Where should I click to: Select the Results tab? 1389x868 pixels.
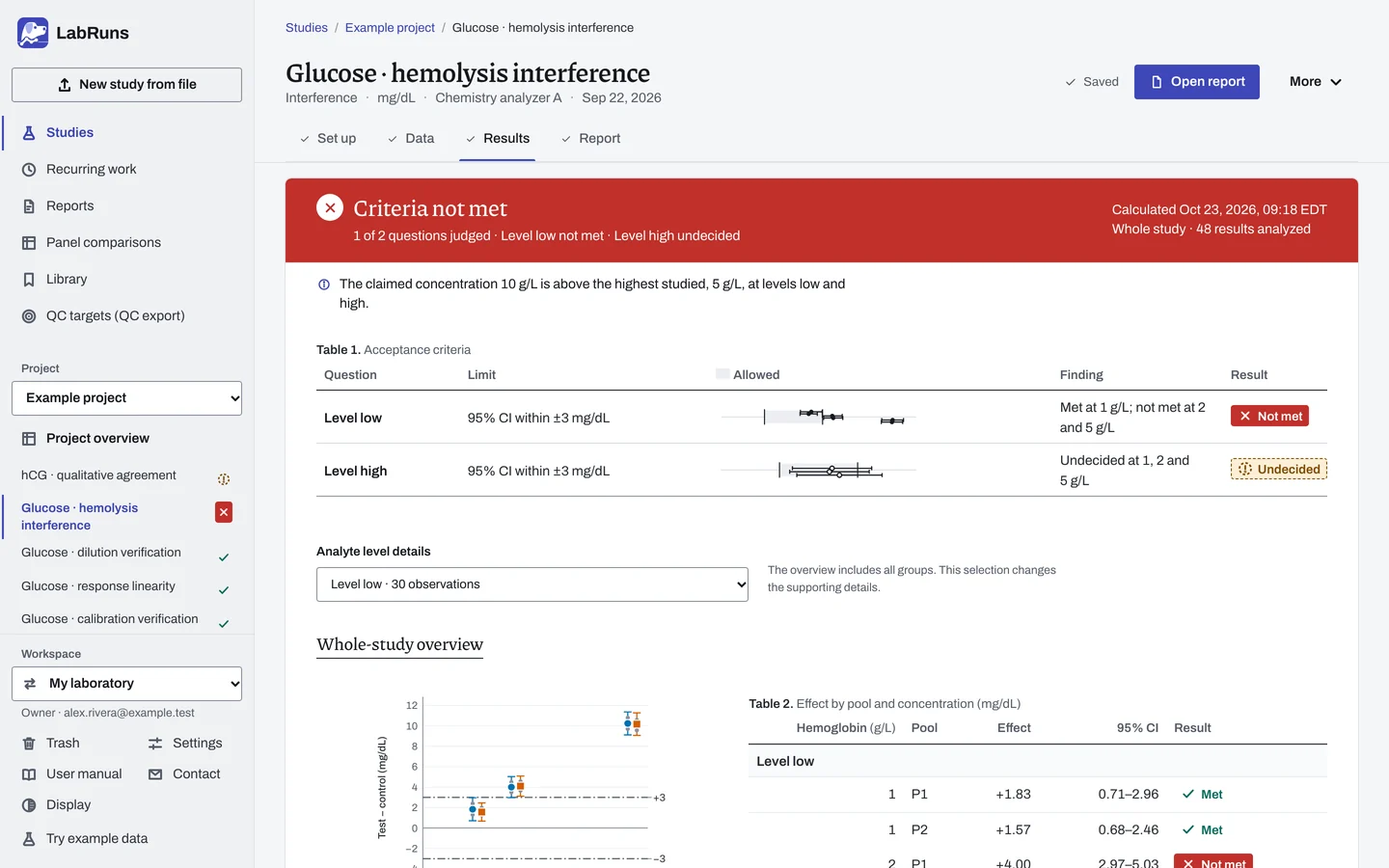(x=498, y=139)
